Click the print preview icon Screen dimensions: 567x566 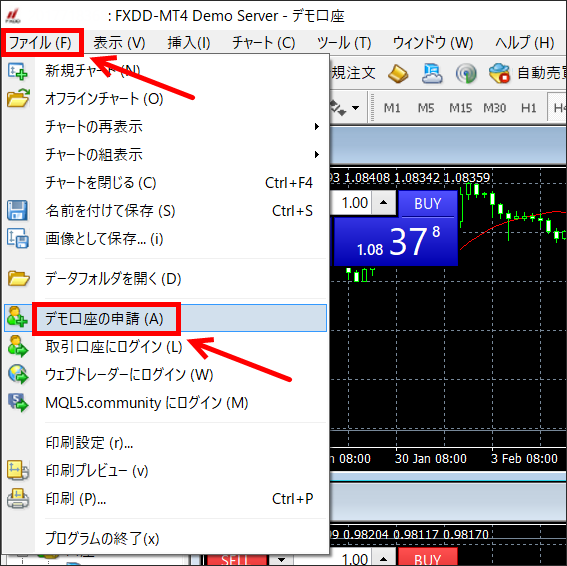pos(18,470)
